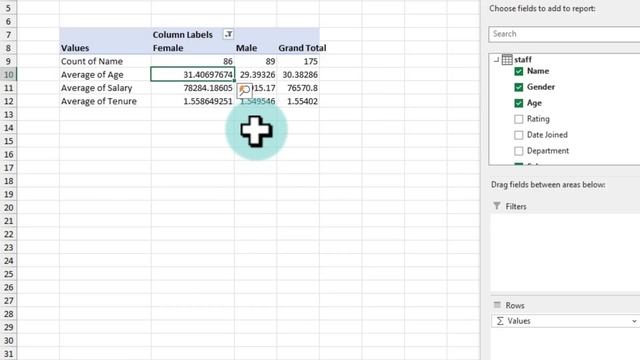Viewport: 640px width, 360px height.
Task: Check the Date Joined field checkbox
Action: [x=518, y=135]
